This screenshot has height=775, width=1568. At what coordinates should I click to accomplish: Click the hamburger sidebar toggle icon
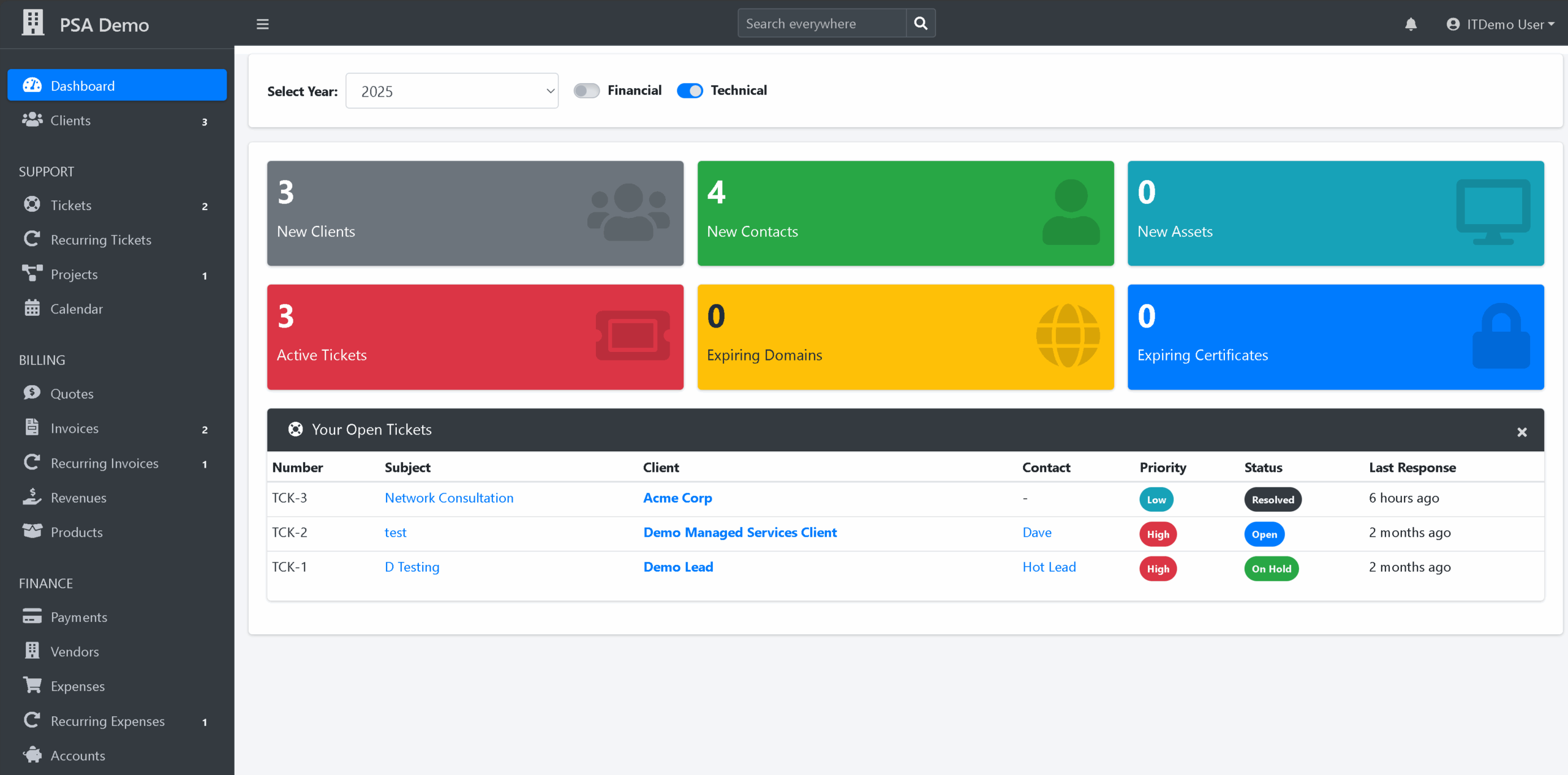coord(263,24)
